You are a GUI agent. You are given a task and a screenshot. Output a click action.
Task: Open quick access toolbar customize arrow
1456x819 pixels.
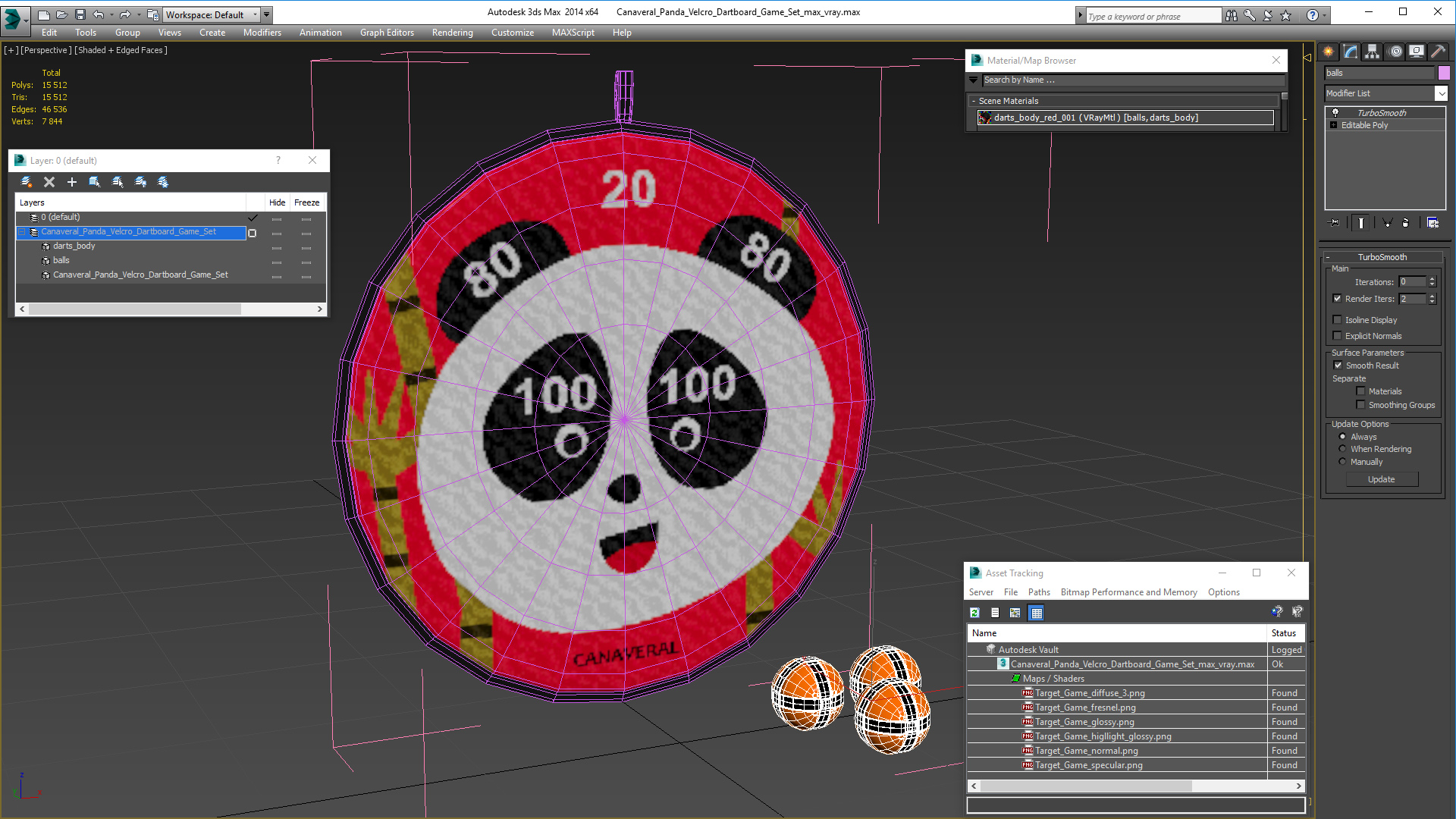pyautogui.click(x=267, y=14)
